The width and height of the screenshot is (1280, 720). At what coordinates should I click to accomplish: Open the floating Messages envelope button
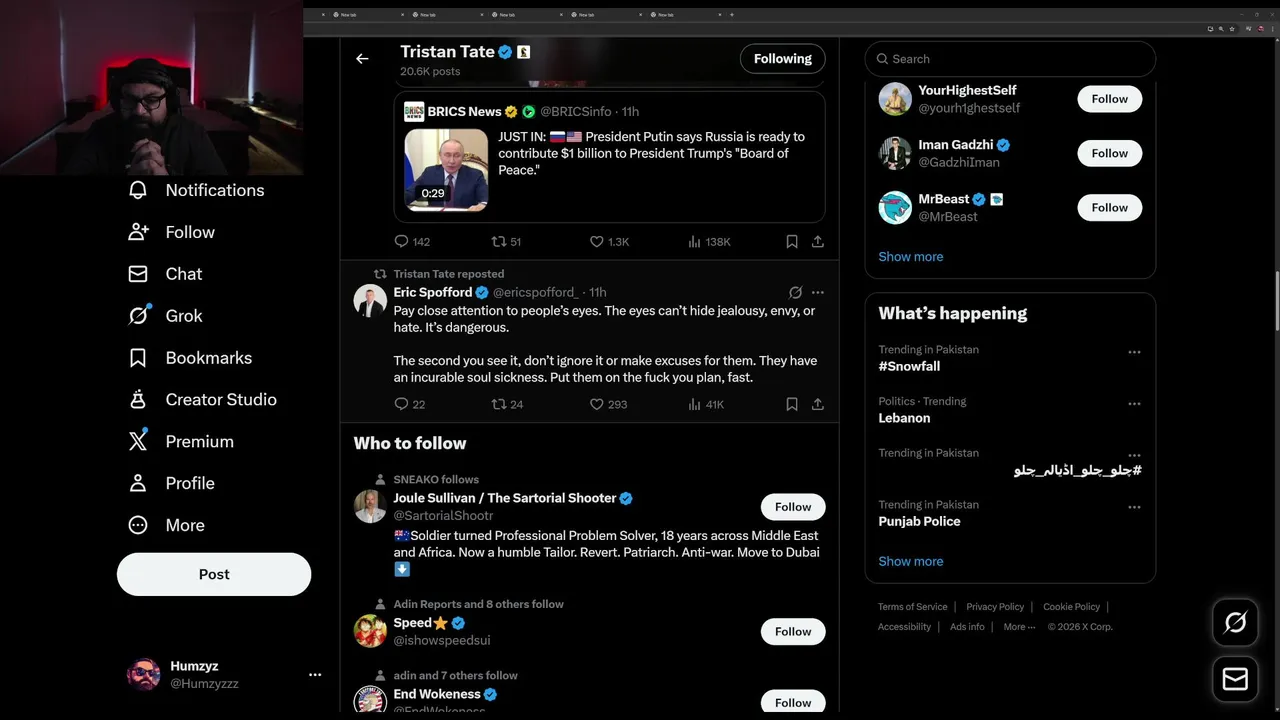click(x=1235, y=679)
